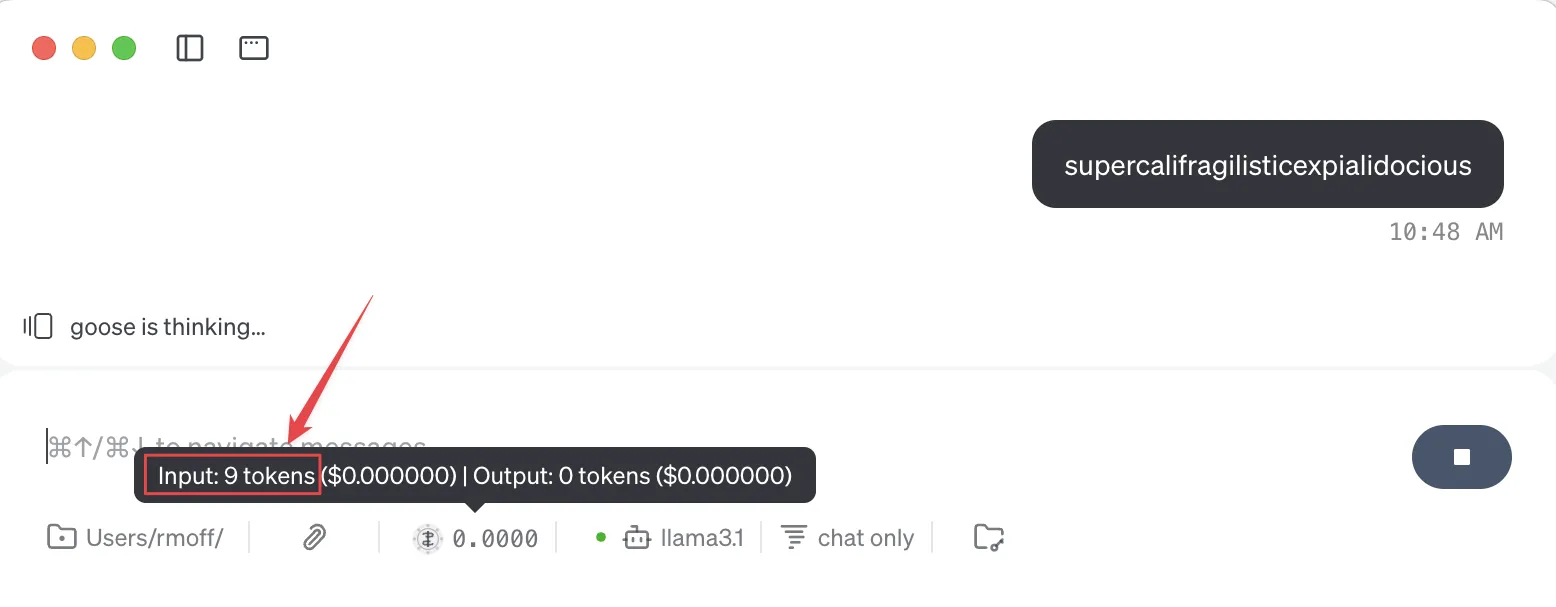This screenshot has height=607, width=1556.
Task: Click the supercalifragilisticexpialidocious message bubble
Action: coord(1267,164)
